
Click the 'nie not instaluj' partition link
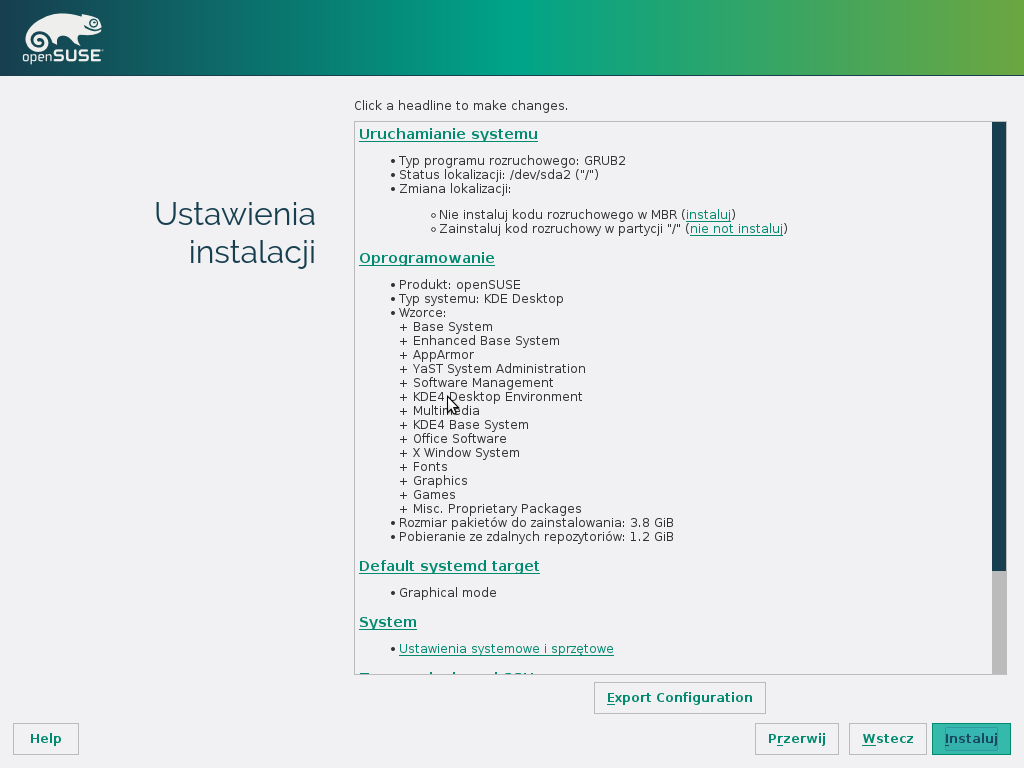point(736,229)
